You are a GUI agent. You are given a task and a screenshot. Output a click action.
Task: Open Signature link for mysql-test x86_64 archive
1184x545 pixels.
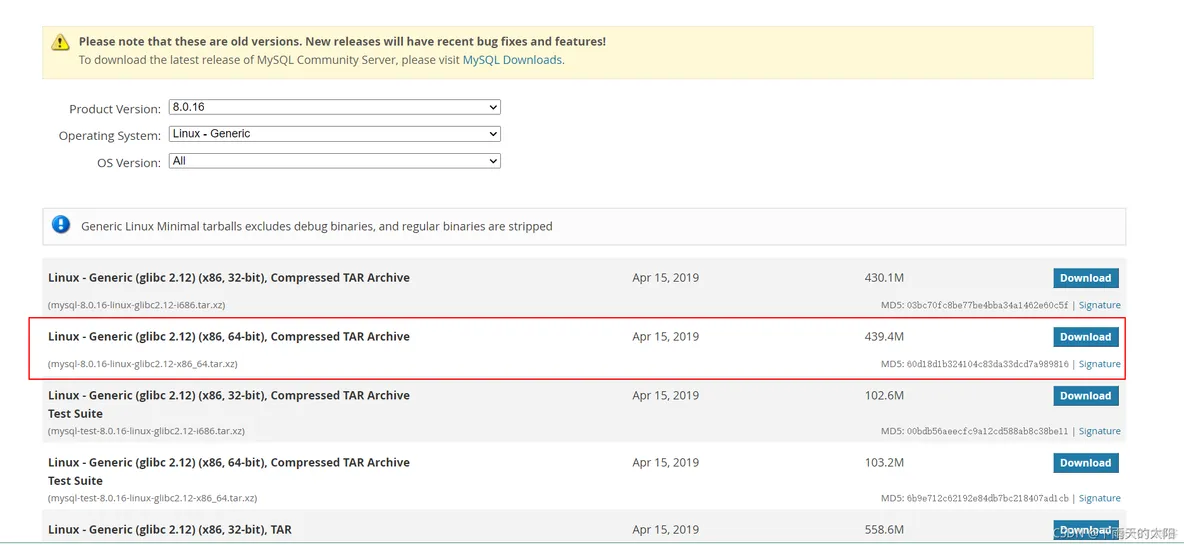1099,498
